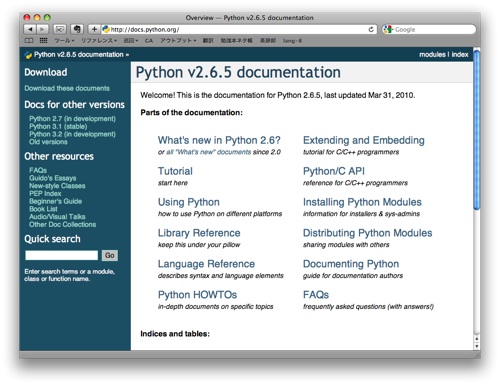
Task: Open Other Doc Collections link
Action: click(62, 224)
